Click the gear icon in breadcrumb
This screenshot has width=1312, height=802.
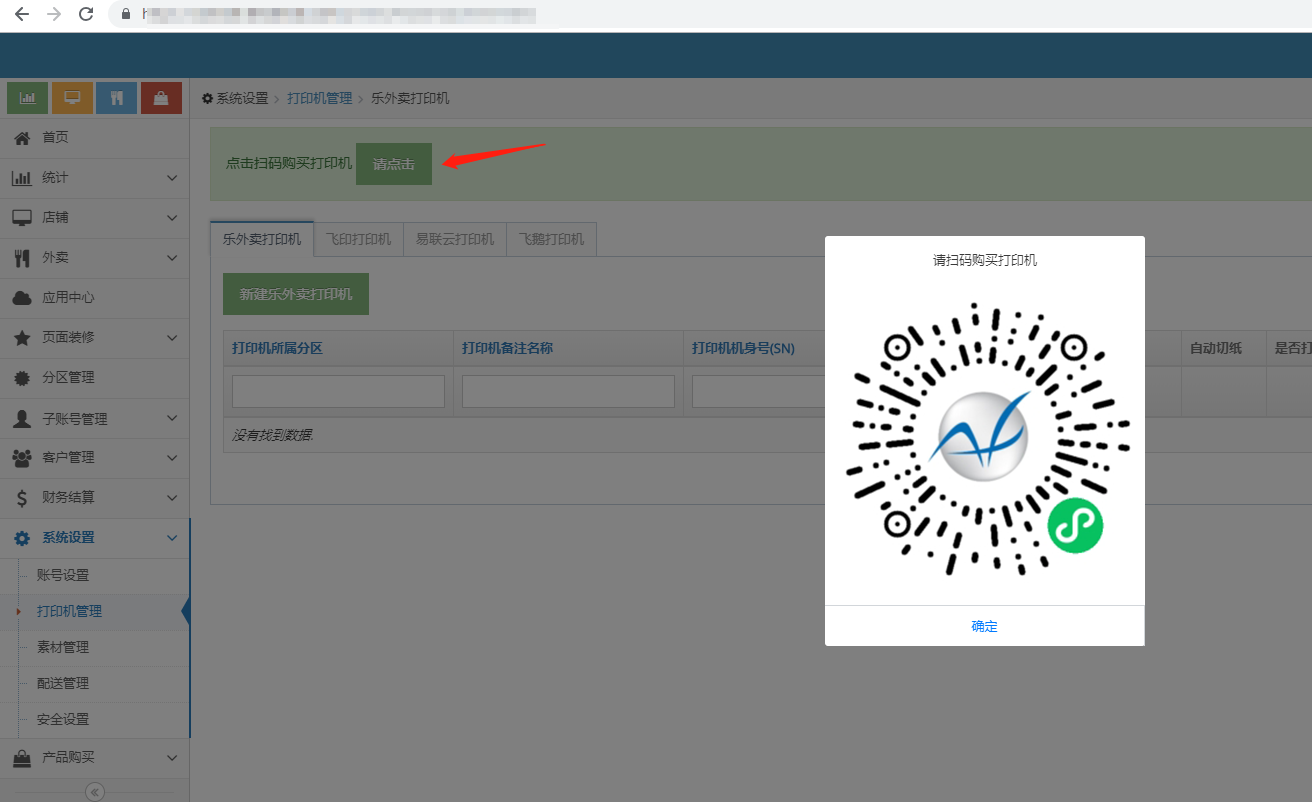pos(207,98)
